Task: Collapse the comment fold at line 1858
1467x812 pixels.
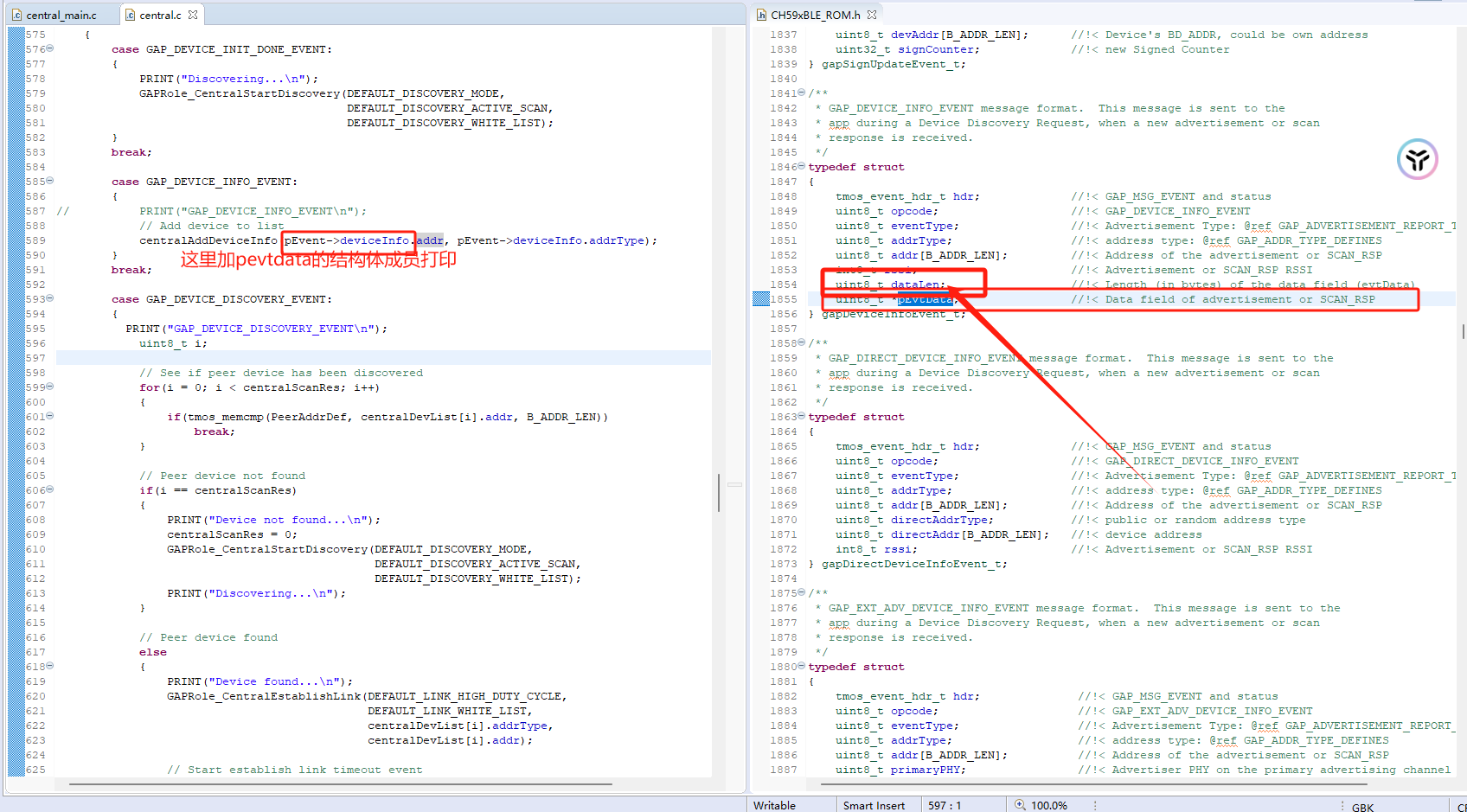Action: [x=802, y=342]
